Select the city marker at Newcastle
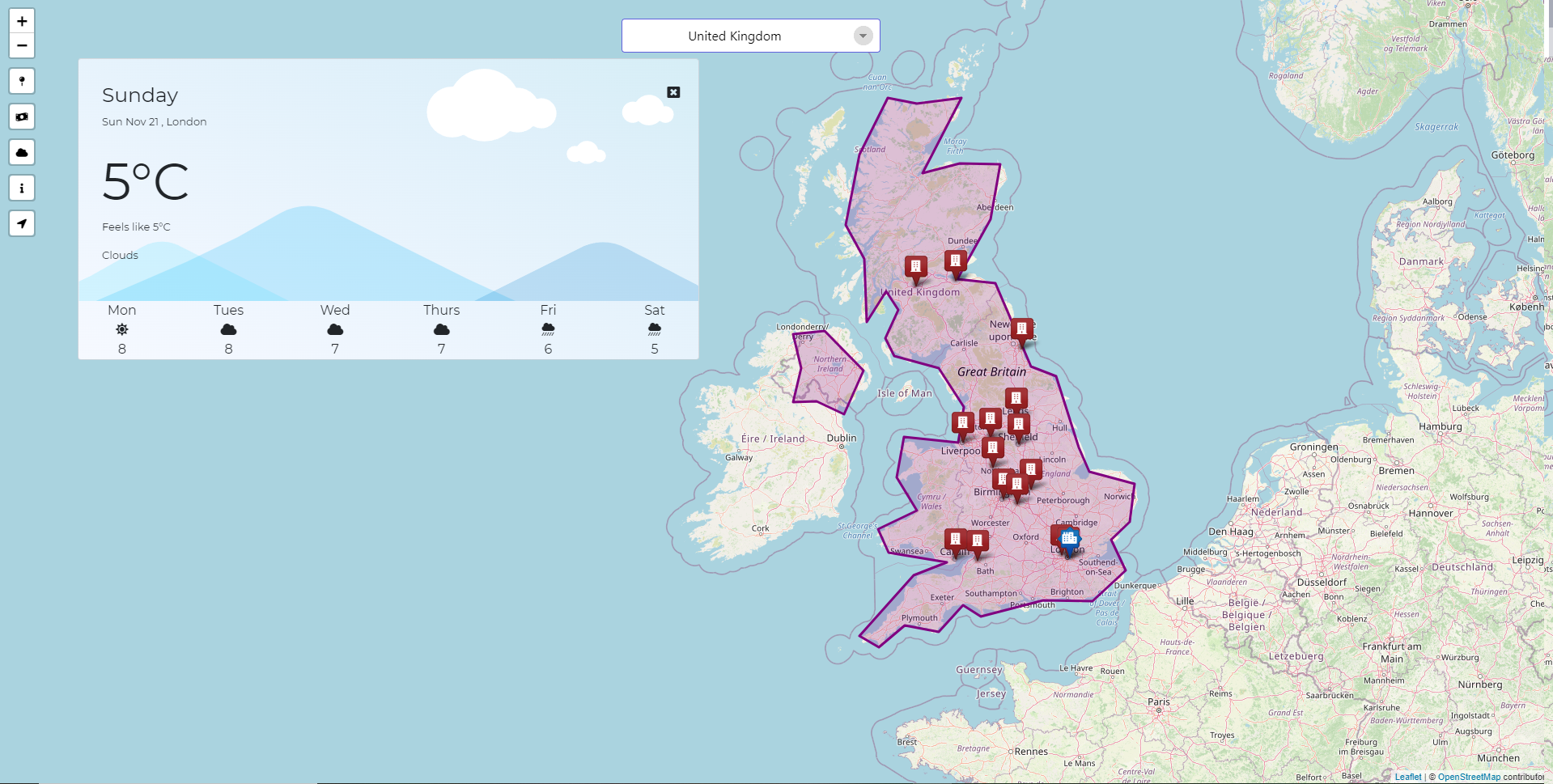Image resolution: width=1553 pixels, height=784 pixels. click(x=1022, y=329)
